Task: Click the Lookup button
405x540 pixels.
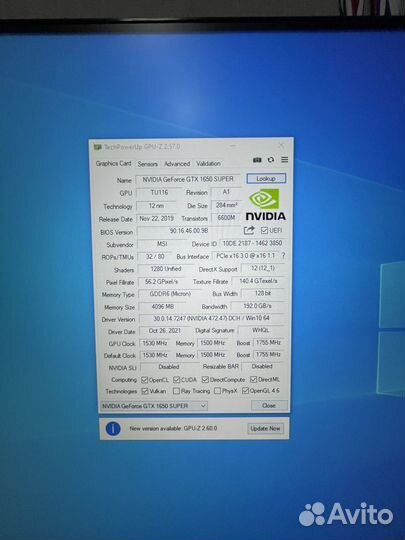Action: [x=266, y=178]
